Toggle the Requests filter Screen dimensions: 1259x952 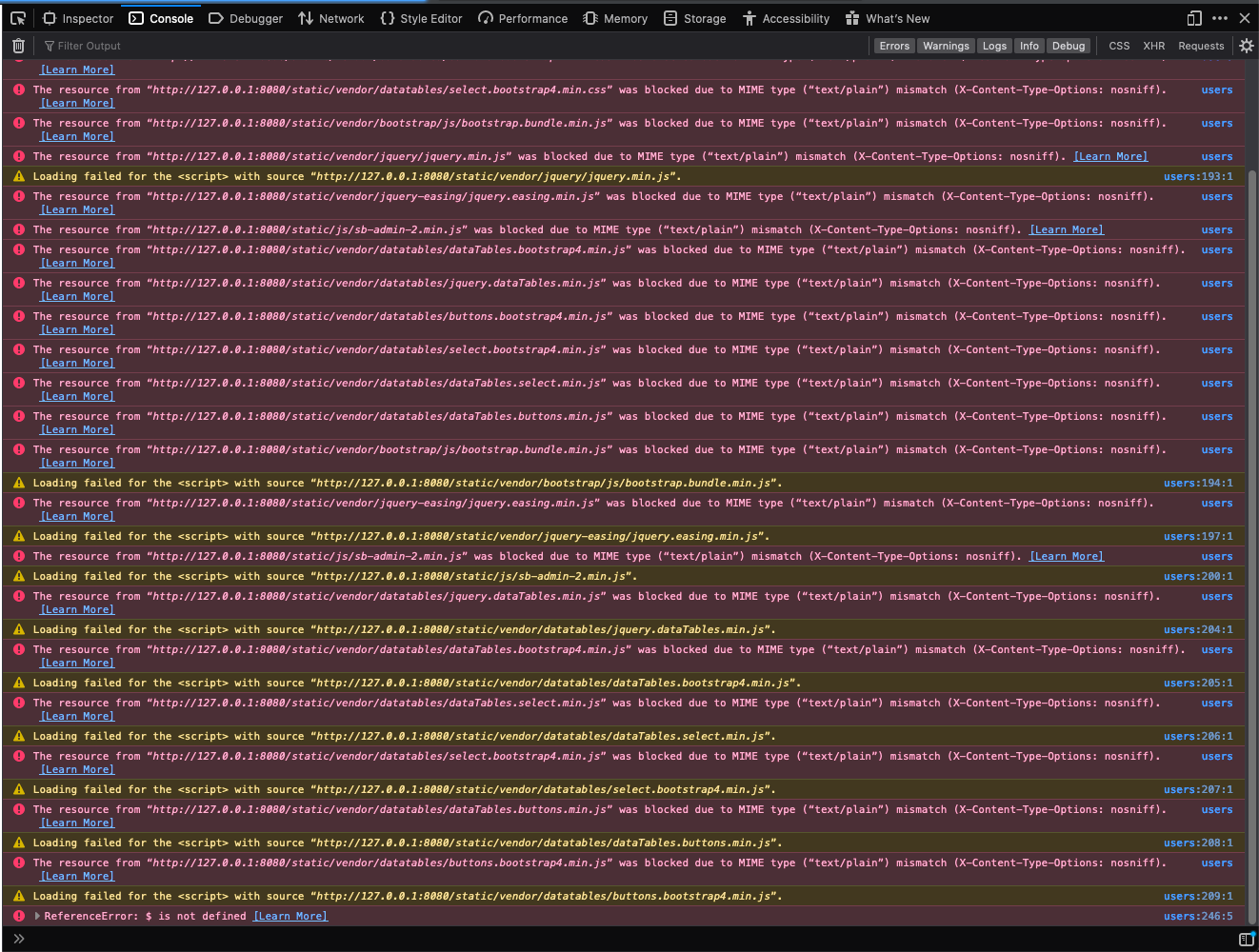click(1201, 45)
